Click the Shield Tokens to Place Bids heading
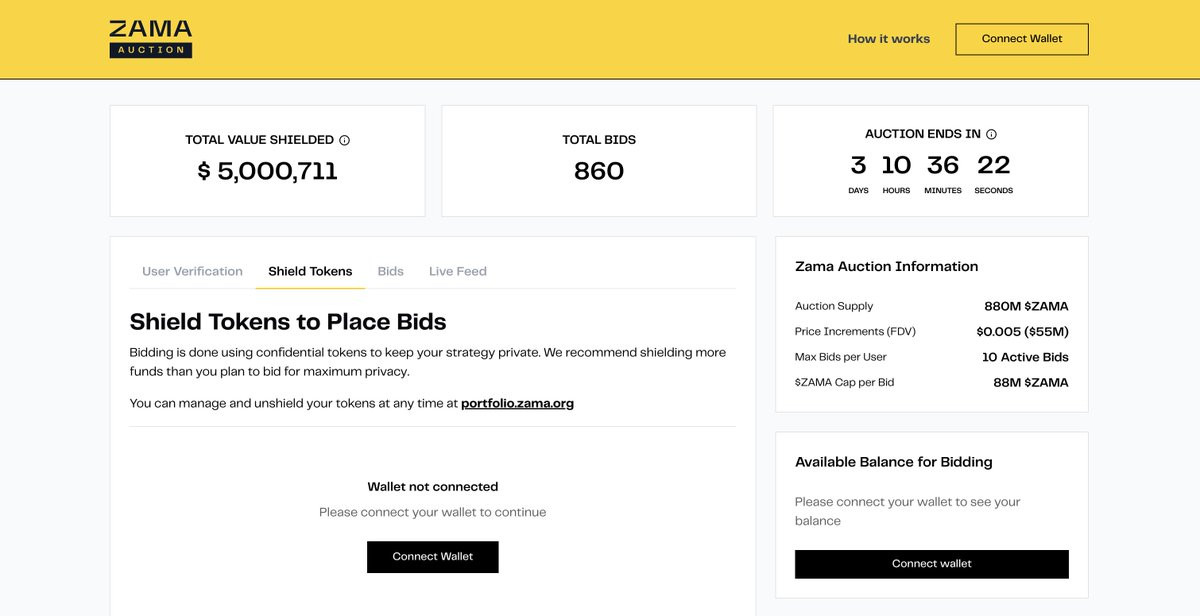The height and width of the screenshot is (616, 1200). pos(288,322)
